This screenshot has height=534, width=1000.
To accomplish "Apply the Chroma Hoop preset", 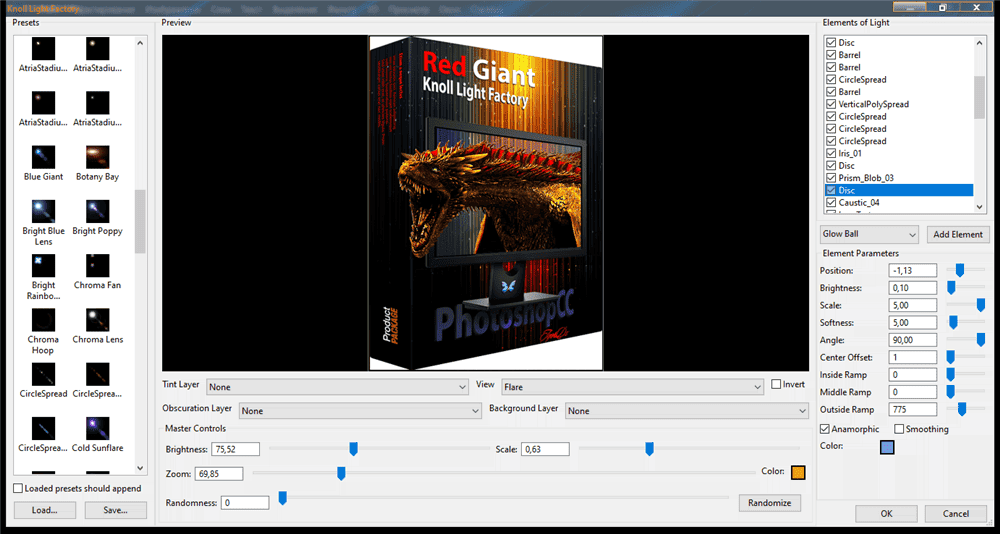I will click(x=43, y=320).
